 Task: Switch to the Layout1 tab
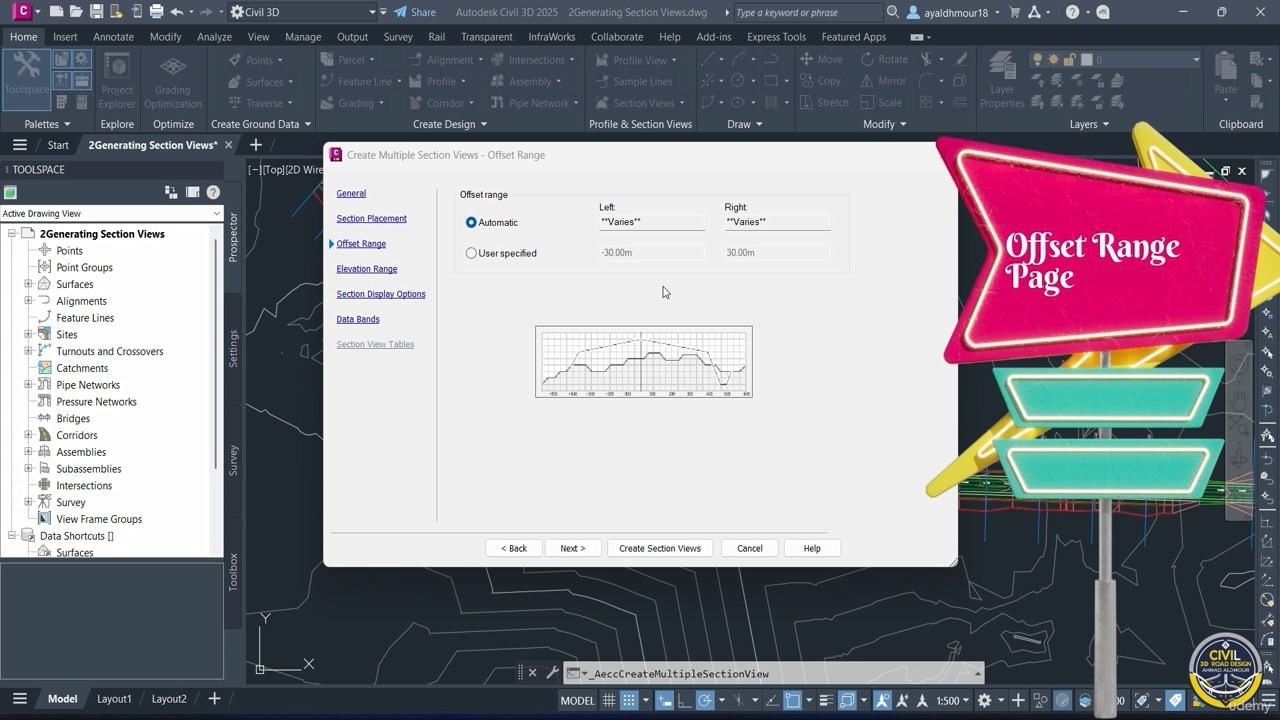click(114, 699)
